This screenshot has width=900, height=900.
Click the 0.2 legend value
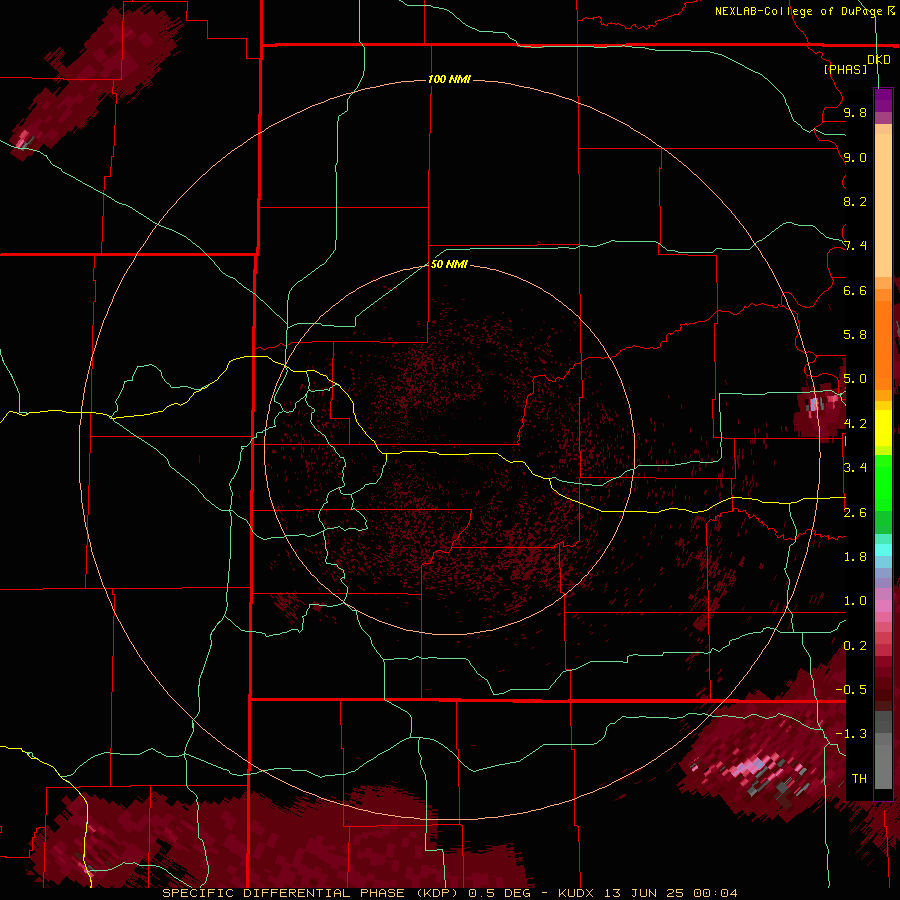855,646
